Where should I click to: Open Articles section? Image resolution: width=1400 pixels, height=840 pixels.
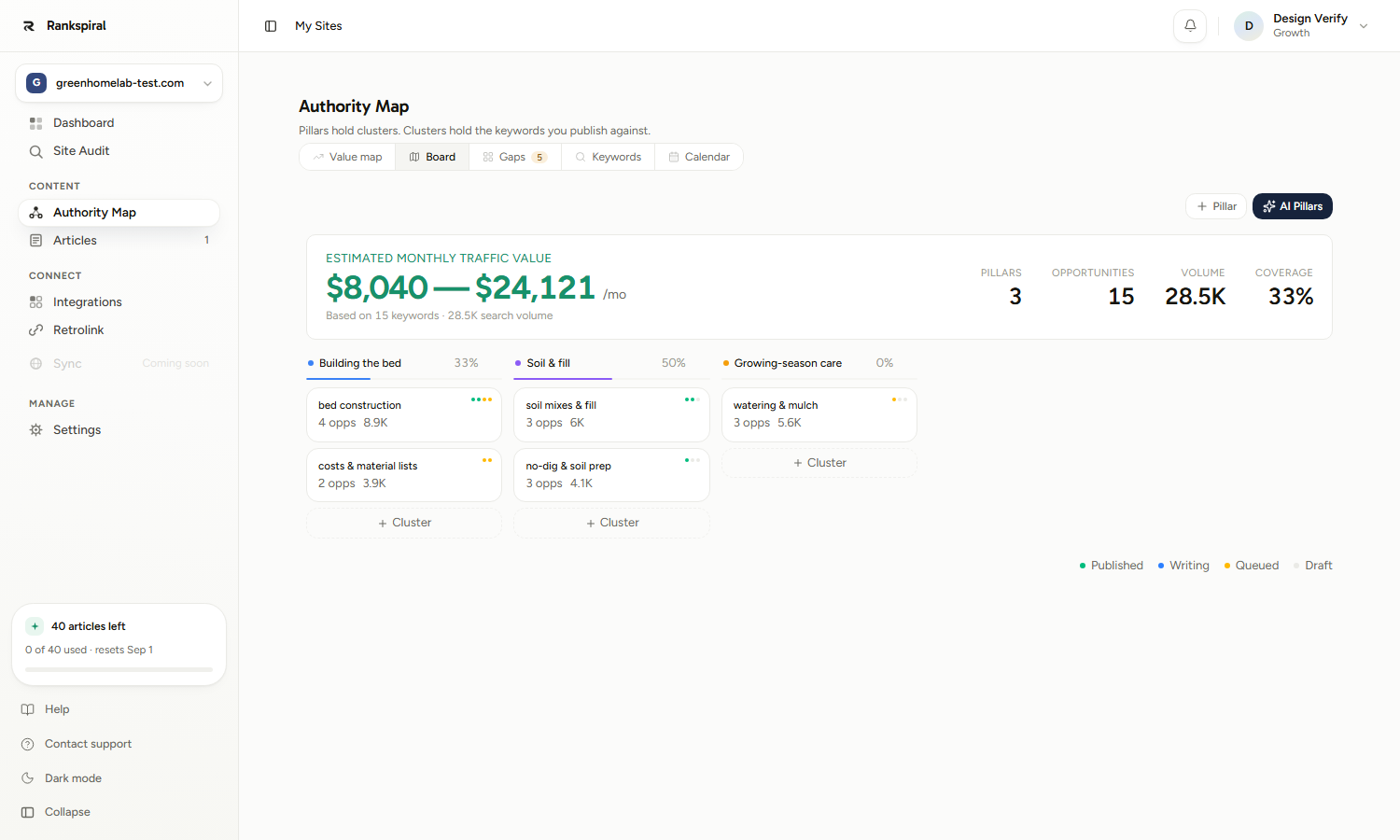point(119,241)
